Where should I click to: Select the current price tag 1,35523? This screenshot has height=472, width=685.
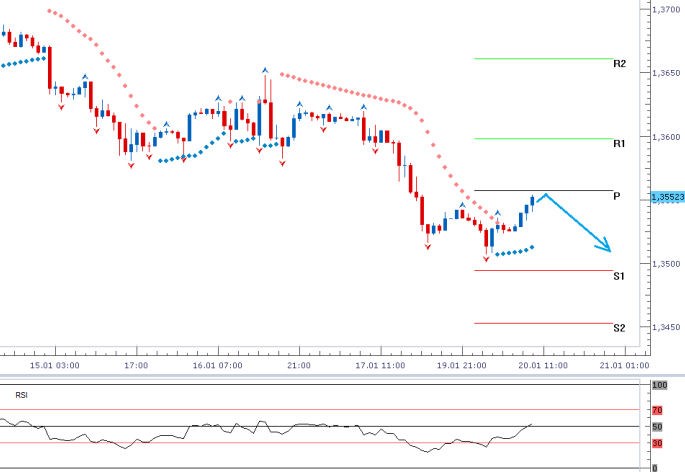[x=668, y=198]
